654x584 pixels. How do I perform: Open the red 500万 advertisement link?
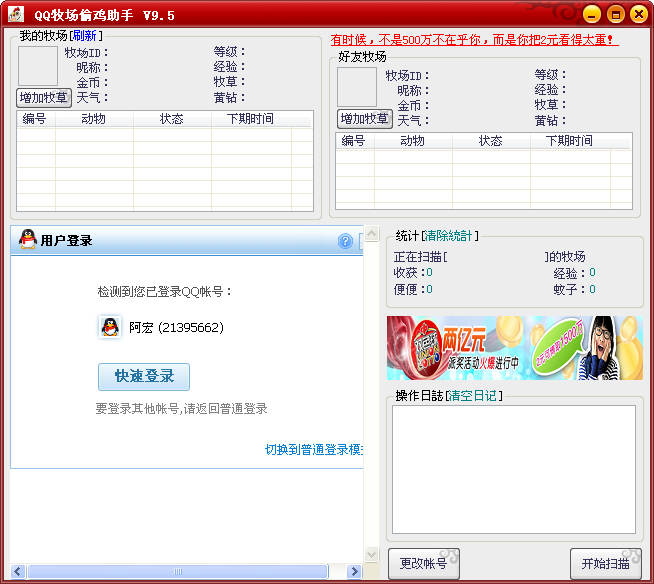(x=474, y=40)
